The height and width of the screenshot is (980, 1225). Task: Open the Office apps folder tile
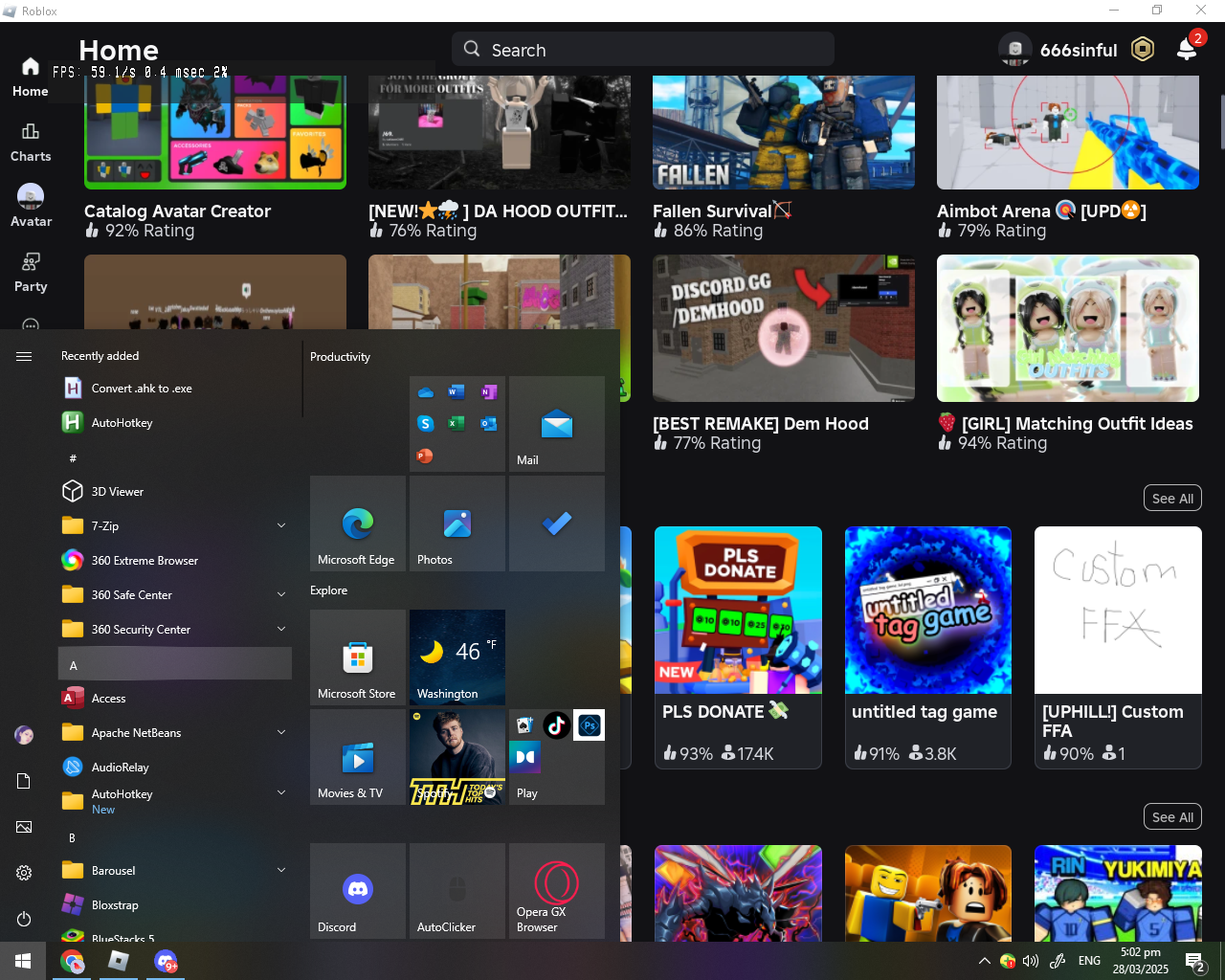point(457,424)
